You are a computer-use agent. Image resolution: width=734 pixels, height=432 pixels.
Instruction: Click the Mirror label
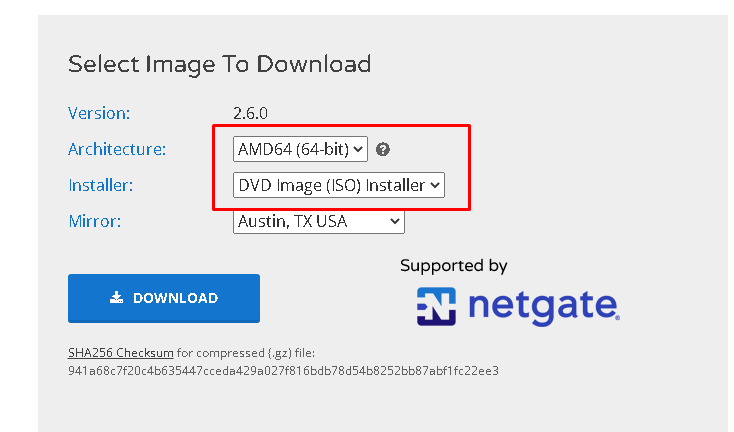pyautogui.click(x=94, y=221)
